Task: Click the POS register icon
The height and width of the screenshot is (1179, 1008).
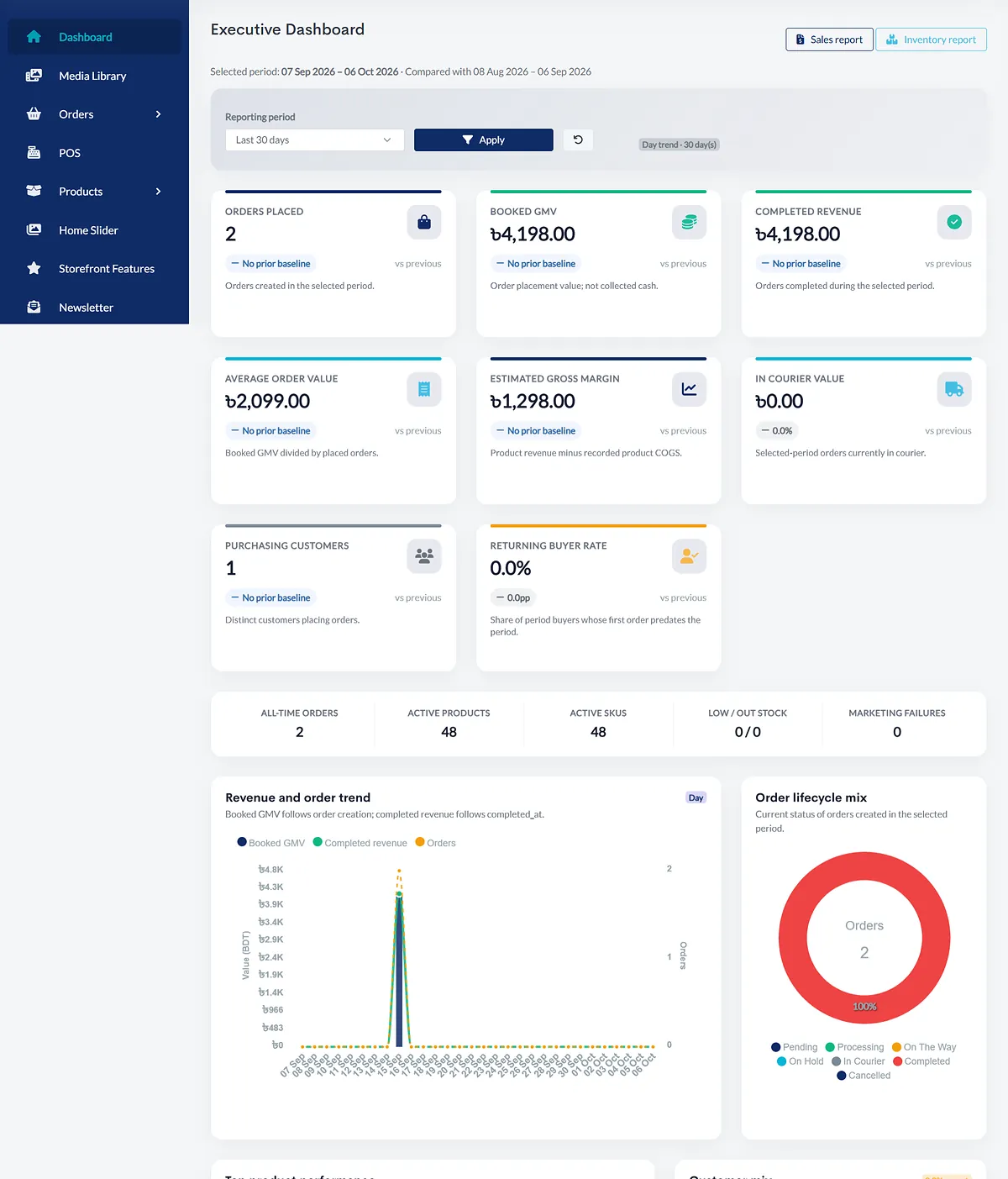Action: point(34,153)
